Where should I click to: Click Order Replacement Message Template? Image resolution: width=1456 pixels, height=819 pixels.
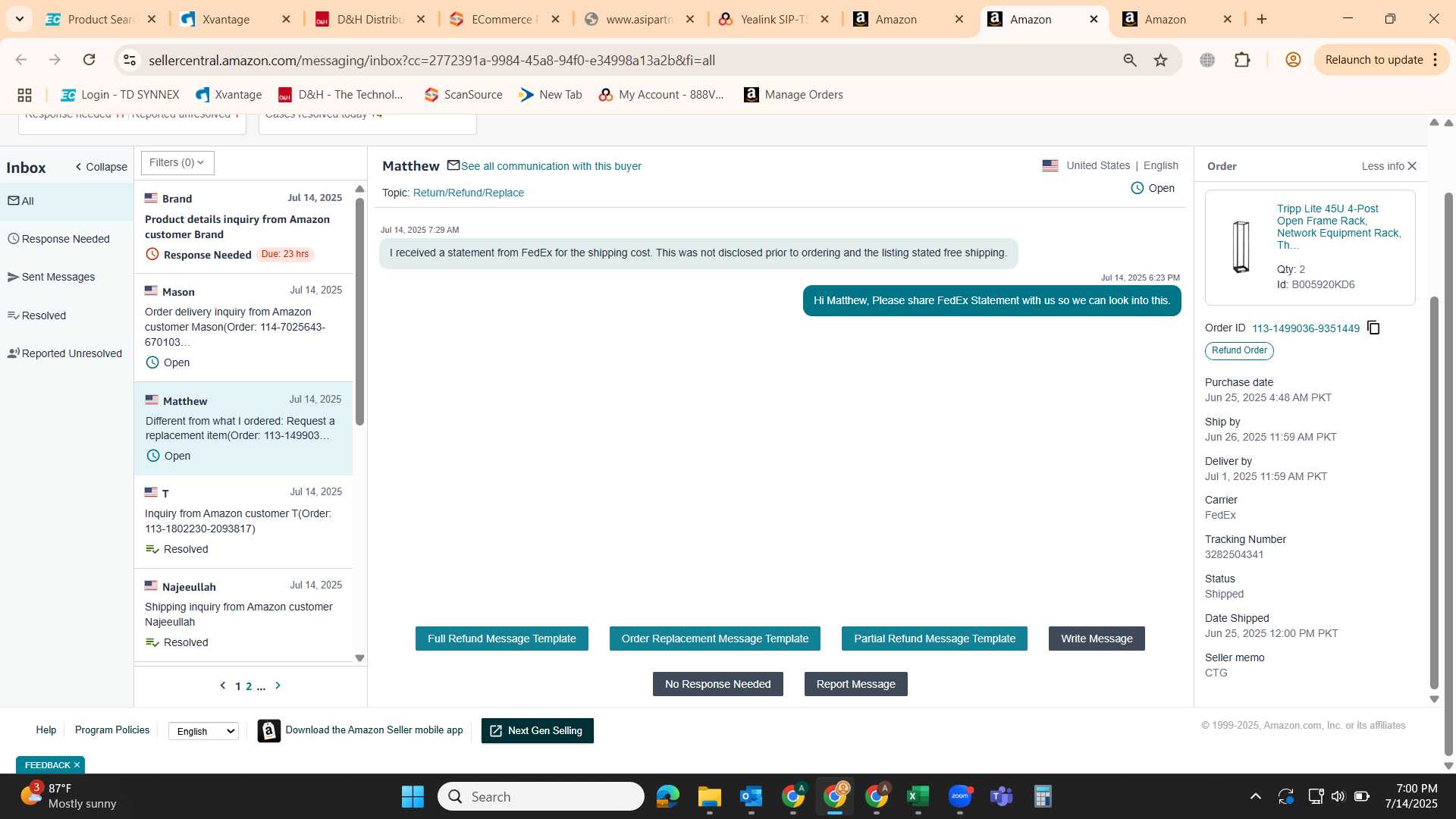coord(714,639)
